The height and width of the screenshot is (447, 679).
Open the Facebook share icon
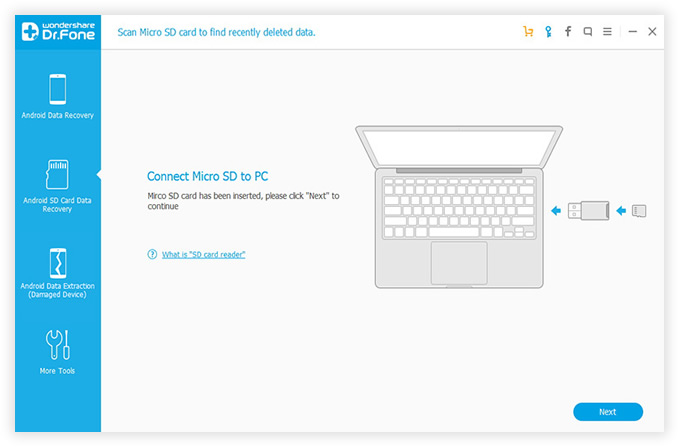(568, 31)
